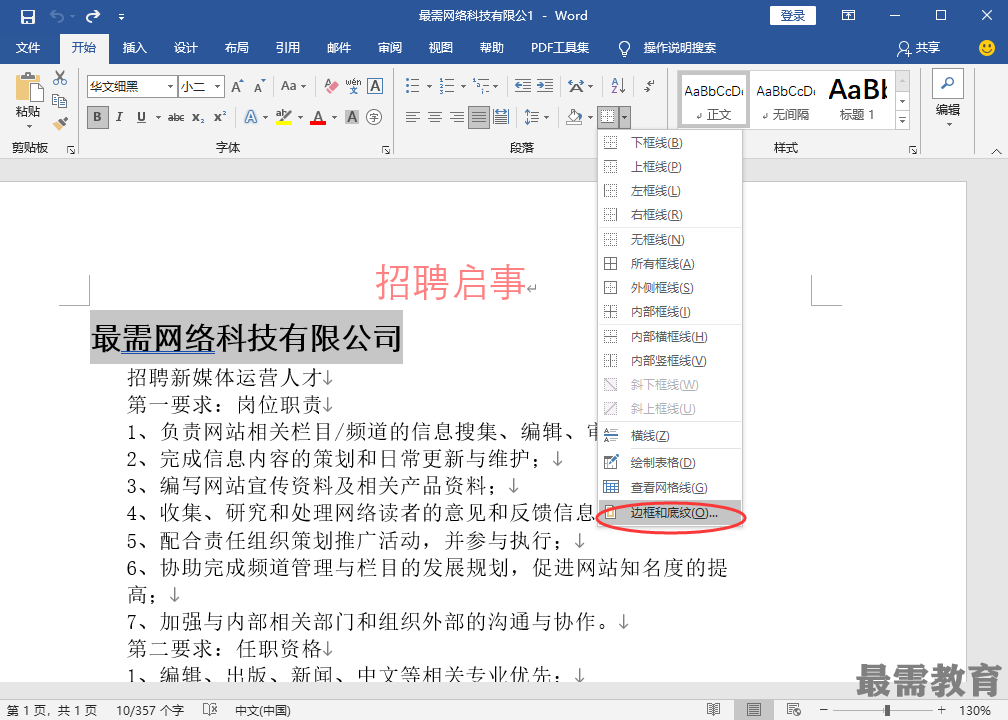
Task: Open the Change Case Aa dropdown
Action: click(x=293, y=86)
